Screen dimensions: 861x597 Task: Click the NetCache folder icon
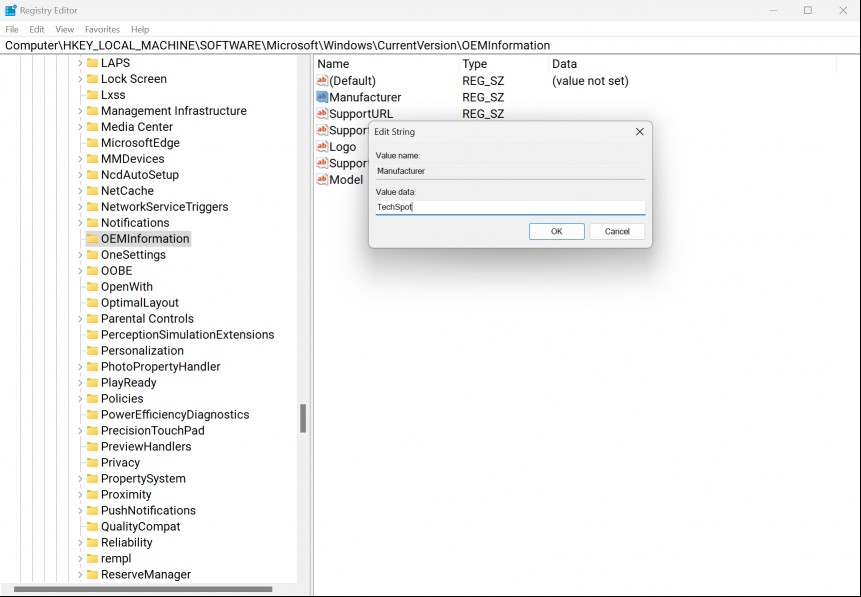pyautogui.click(x=92, y=191)
